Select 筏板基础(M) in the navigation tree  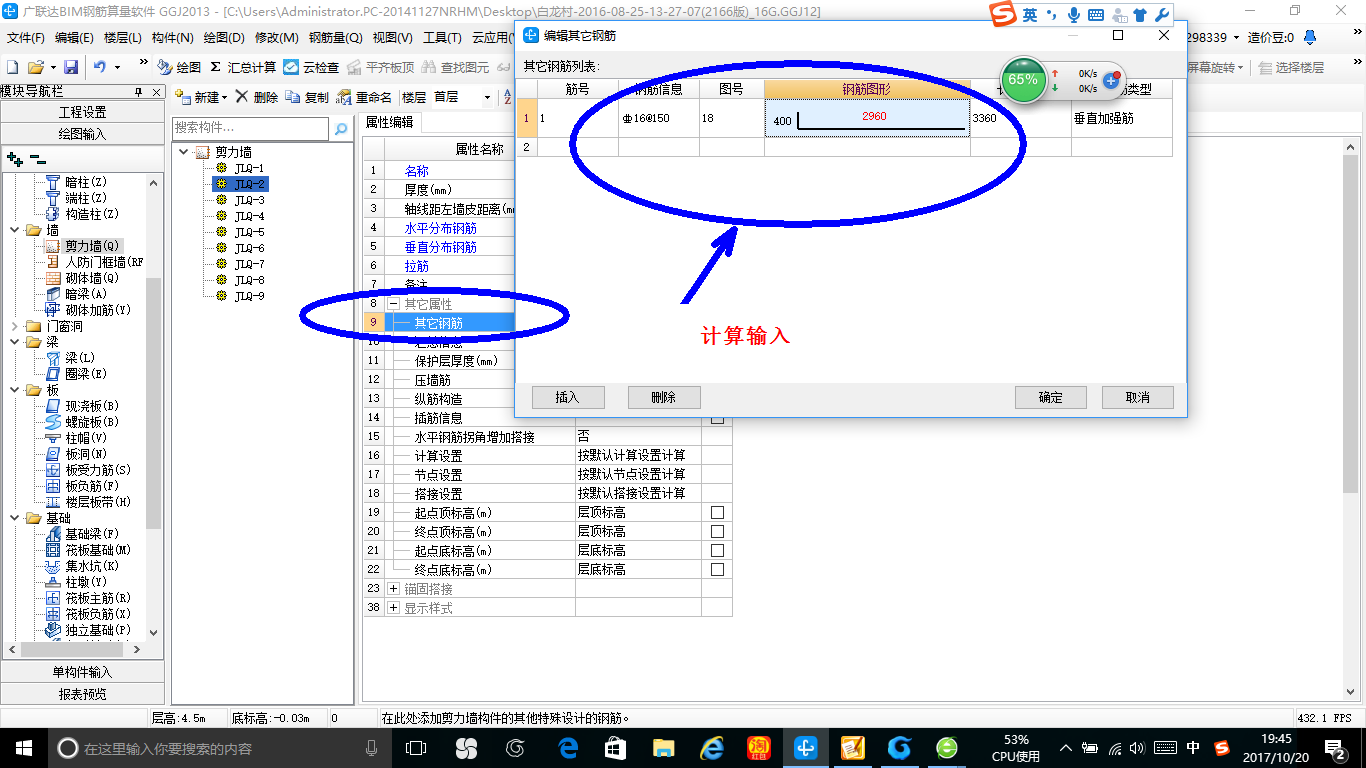pyautogui.click(x=89, y=550)
